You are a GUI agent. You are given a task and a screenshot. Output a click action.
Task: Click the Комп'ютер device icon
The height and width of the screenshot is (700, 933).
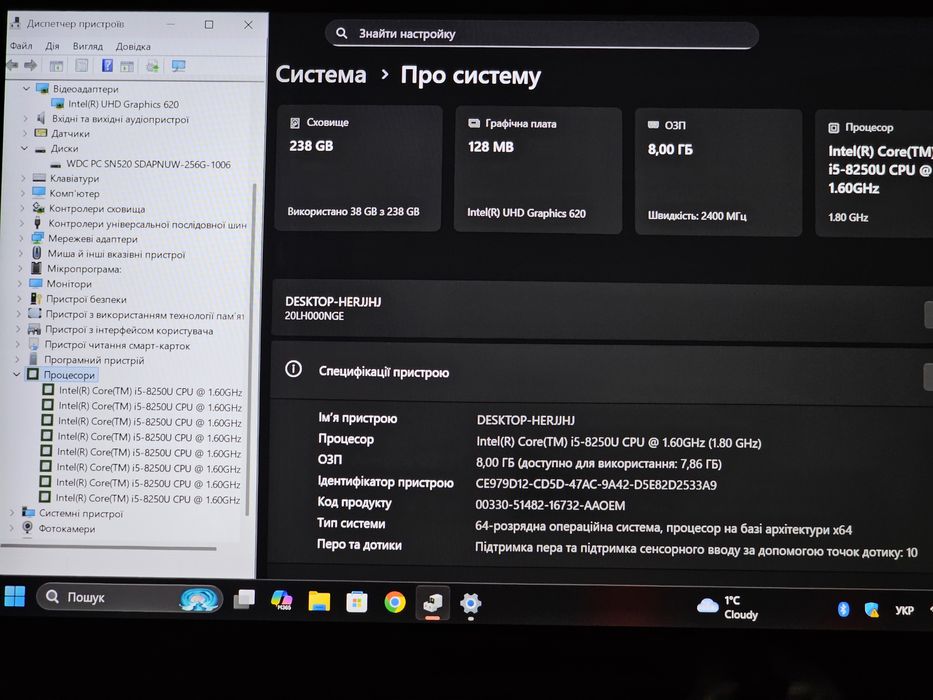point(39,192)
